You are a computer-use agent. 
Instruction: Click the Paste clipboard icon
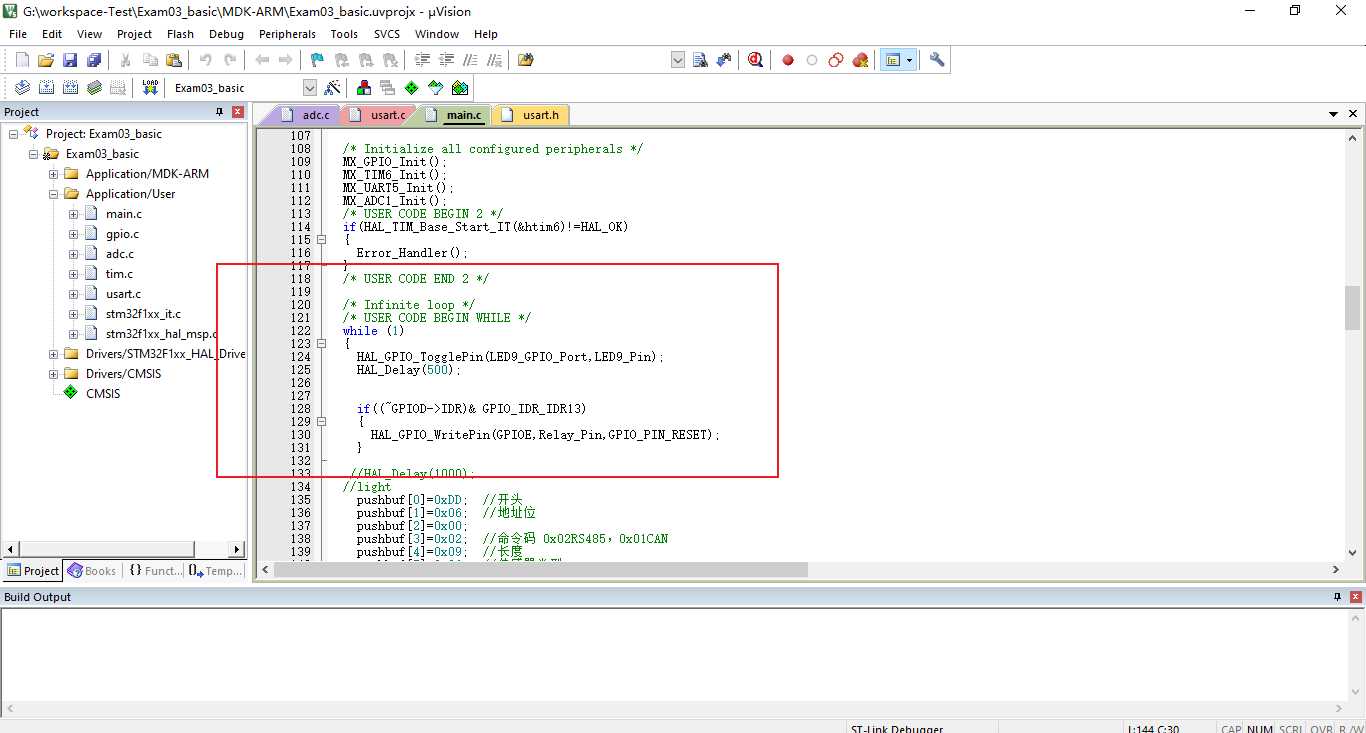[x=174, y=60]
